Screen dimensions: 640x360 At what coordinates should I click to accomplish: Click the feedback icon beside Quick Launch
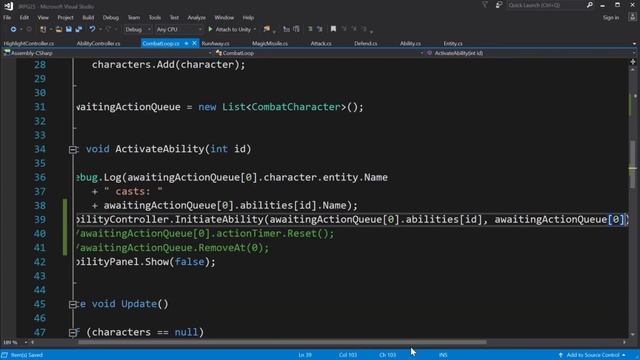pos(499,5)
